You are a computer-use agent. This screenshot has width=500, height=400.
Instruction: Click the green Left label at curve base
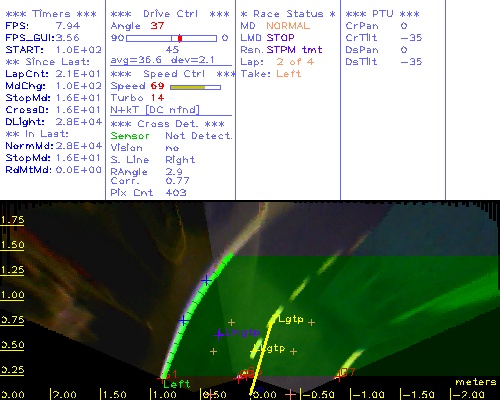[x=176, y=384]
